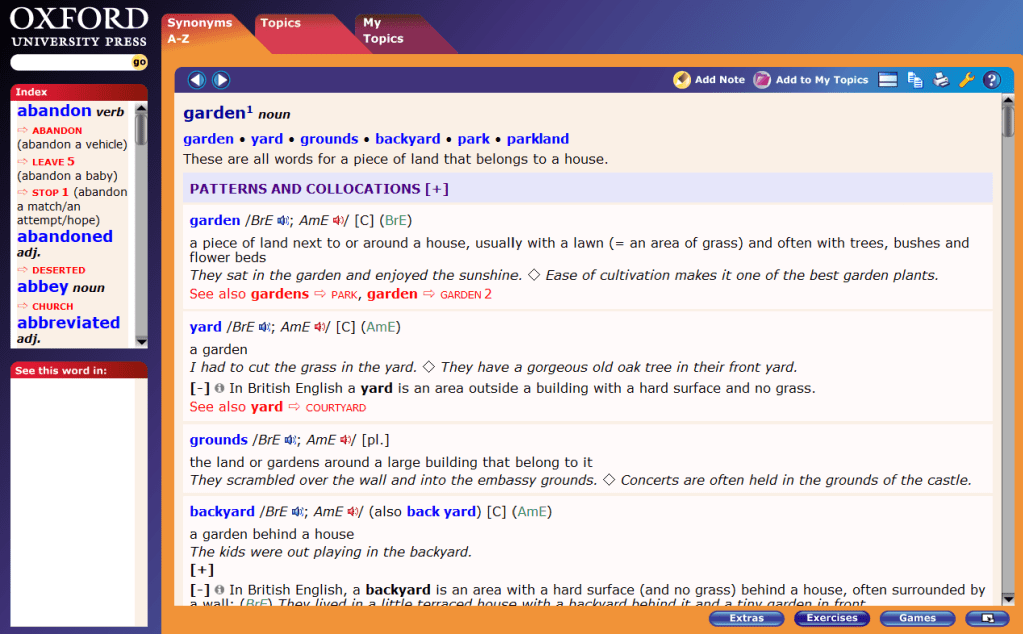Expand the [+] under backyard example

point(201,570)
